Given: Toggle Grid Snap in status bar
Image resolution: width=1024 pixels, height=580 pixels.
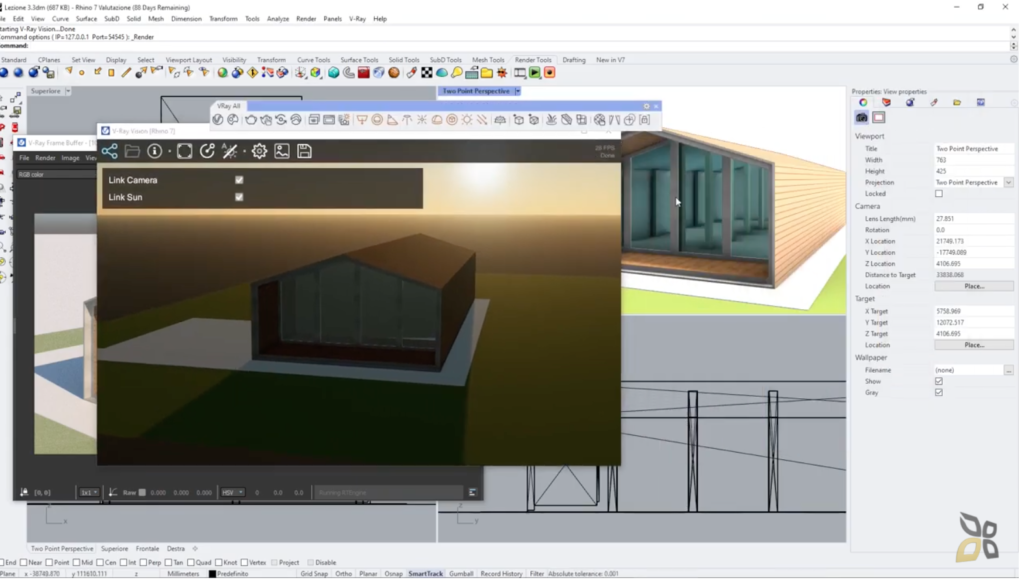Looking at the screenshot, I should pos(314,574).
